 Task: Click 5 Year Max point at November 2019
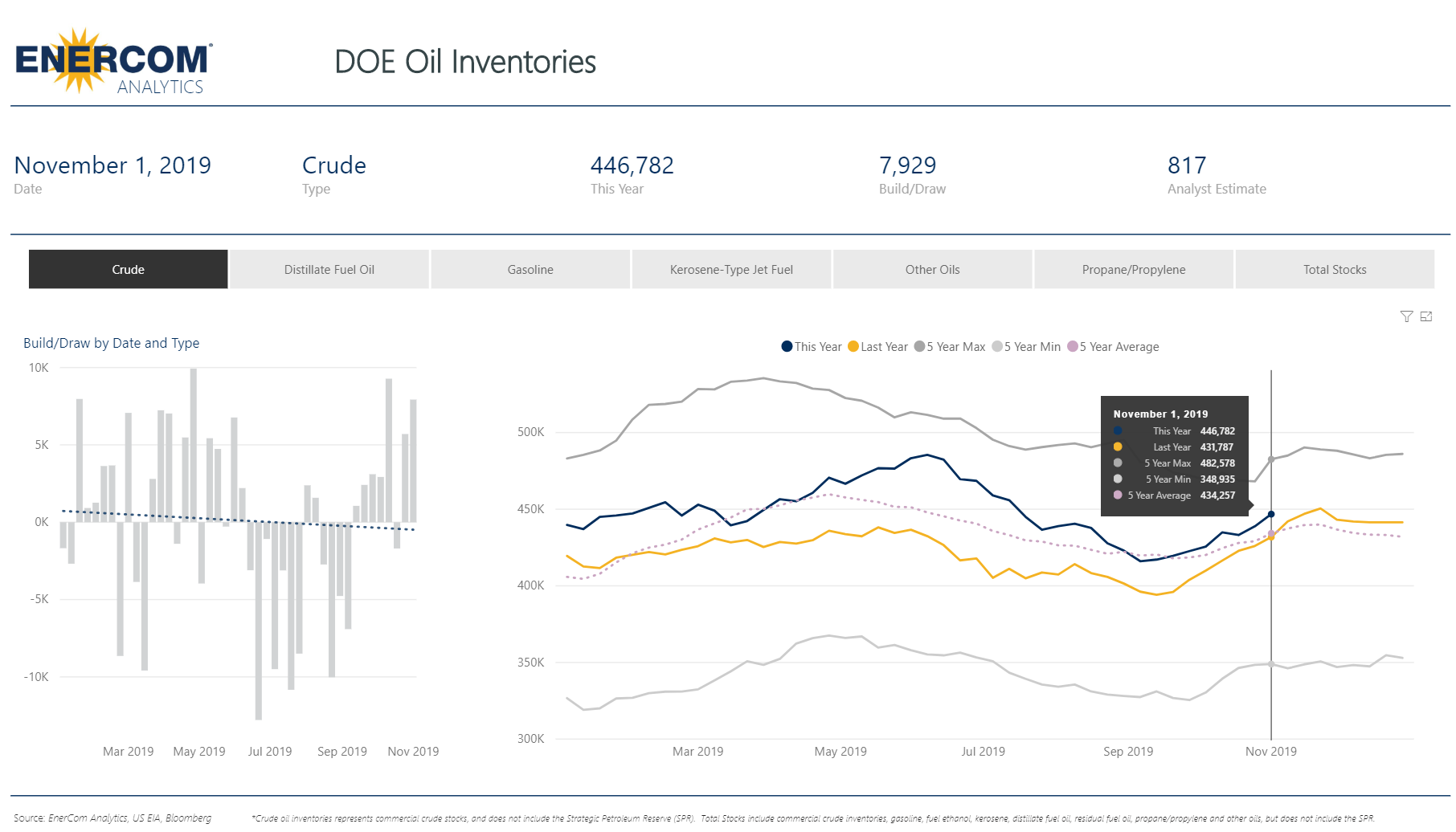[1271, 459]
